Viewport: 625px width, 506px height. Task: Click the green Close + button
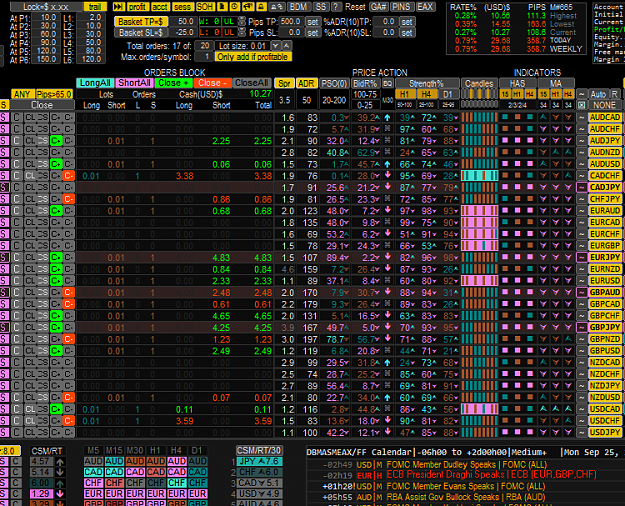coord(174,83)
